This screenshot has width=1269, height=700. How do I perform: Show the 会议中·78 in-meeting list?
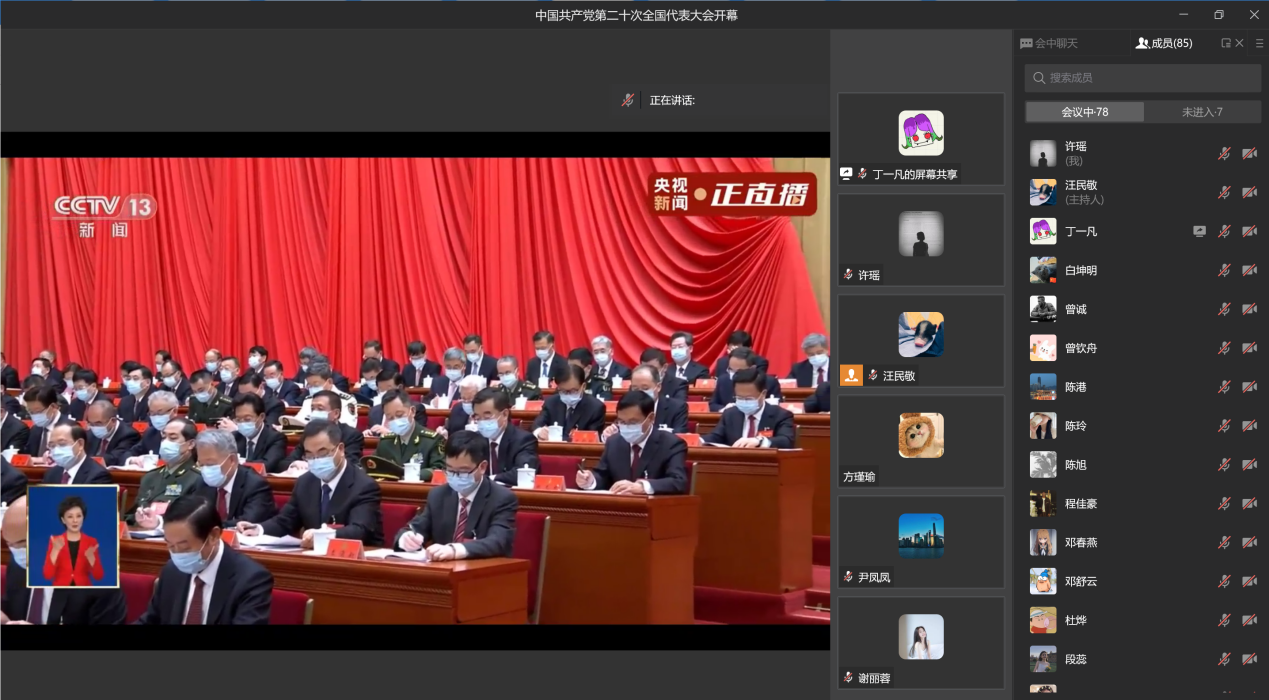pyautogui.click(x=1085, y=112)
